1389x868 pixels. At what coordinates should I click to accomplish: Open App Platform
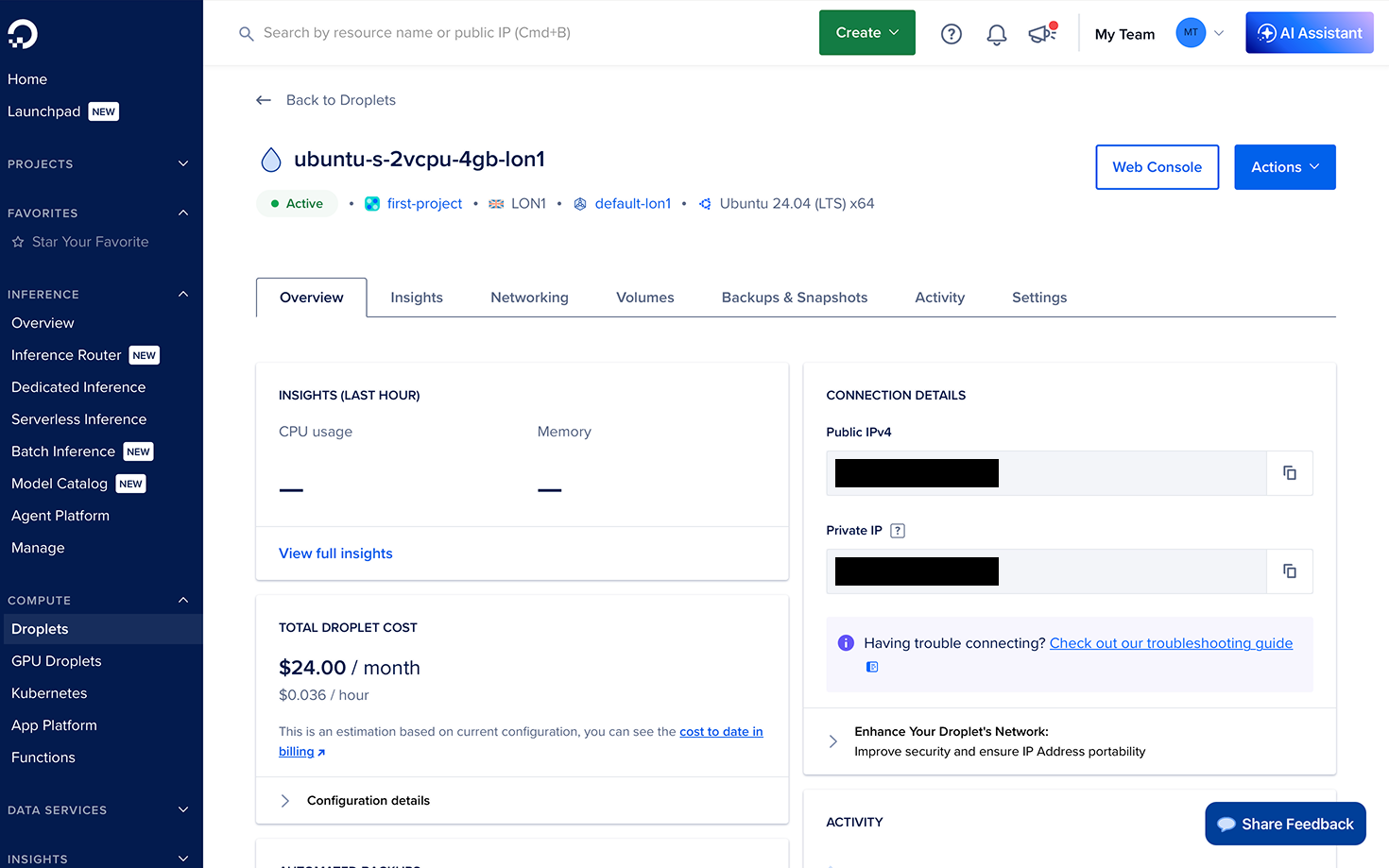click(x=54, y=725)
